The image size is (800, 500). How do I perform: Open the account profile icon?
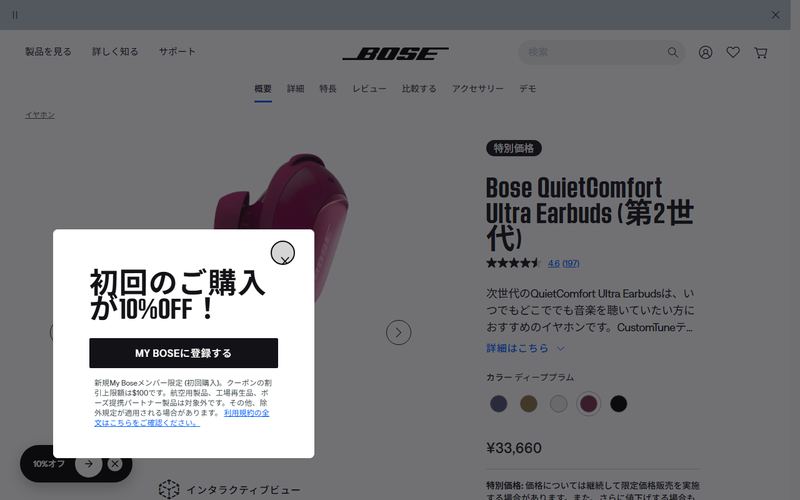coord(705,52)
